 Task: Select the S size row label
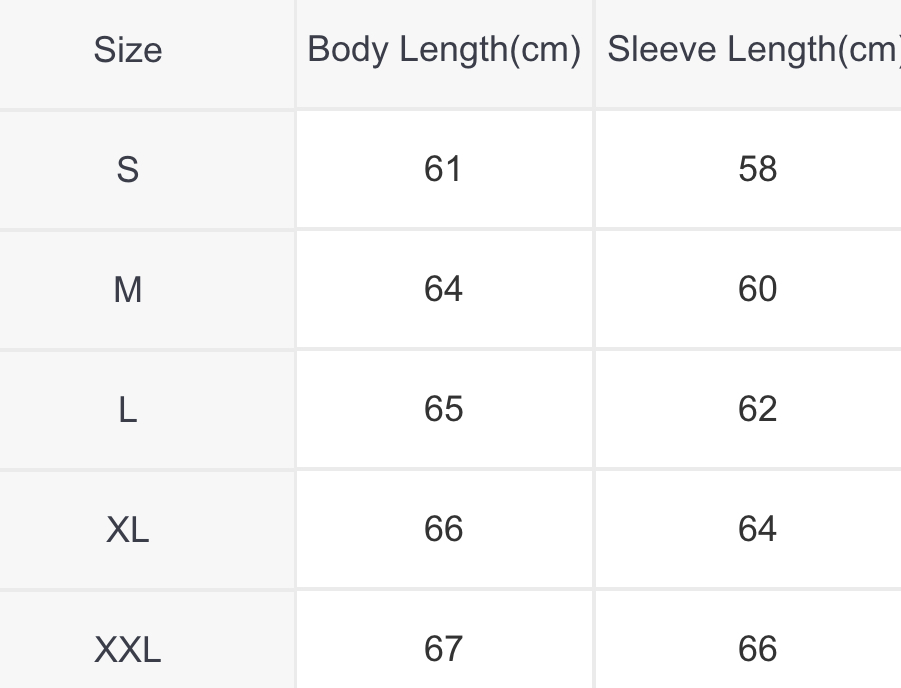[x=128, y=170]
